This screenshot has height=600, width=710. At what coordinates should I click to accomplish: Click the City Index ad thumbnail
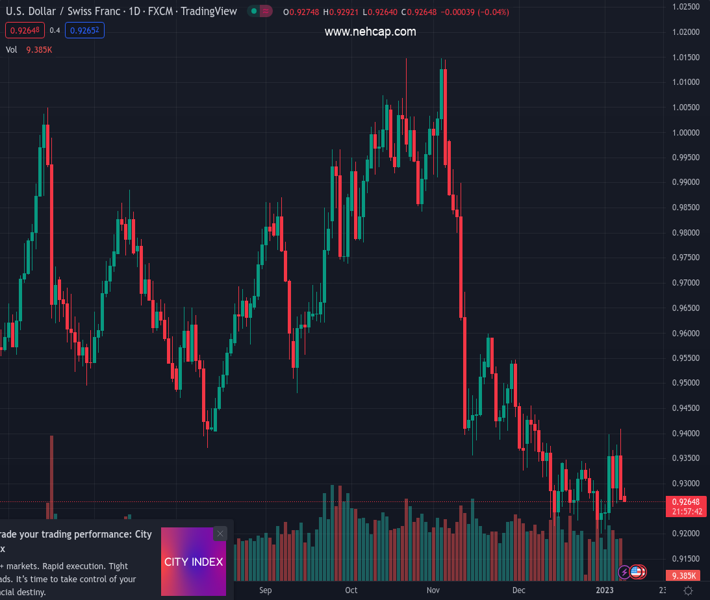[193, 562]
